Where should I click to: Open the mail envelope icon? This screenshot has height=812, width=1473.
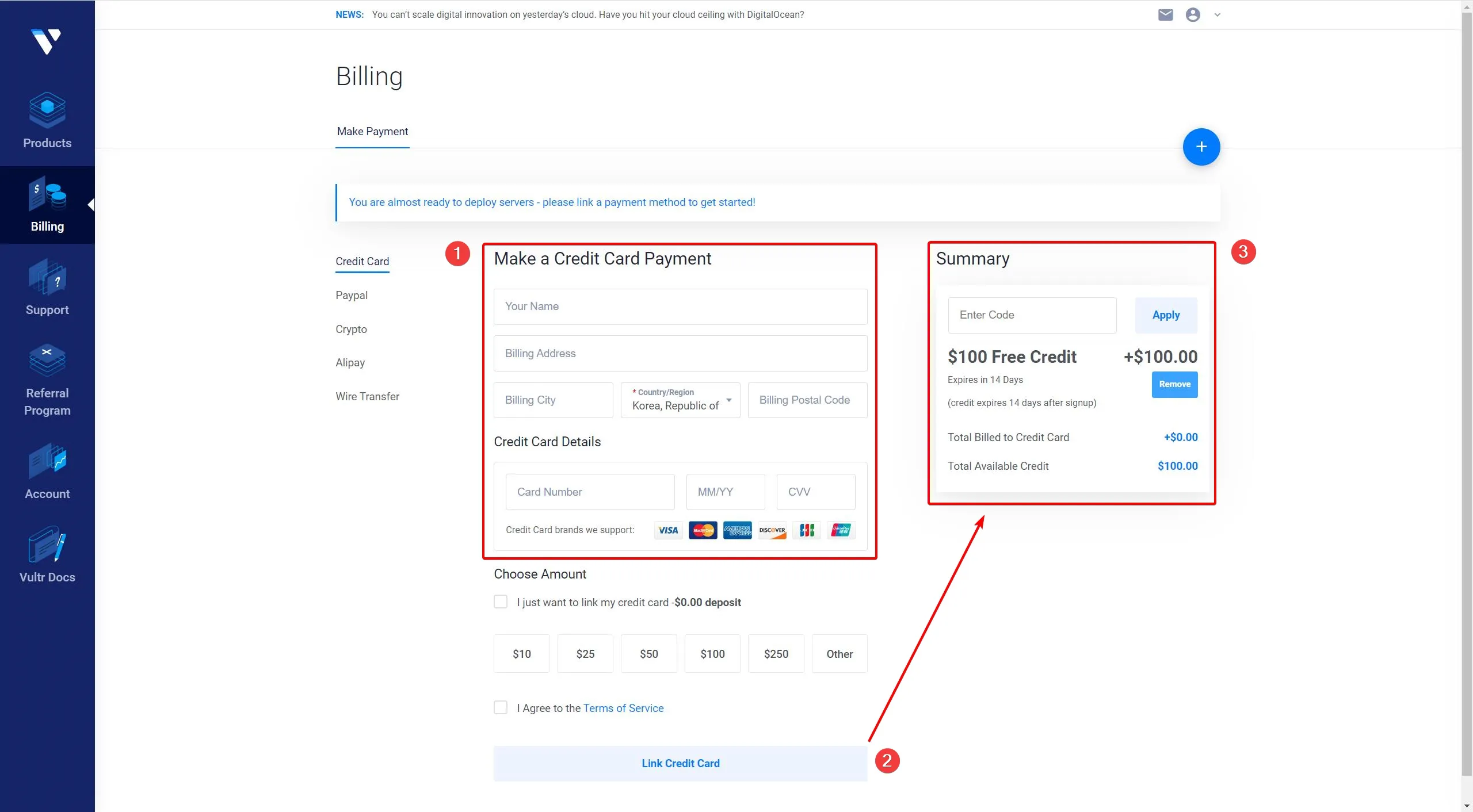click(x=1165, y=15)
